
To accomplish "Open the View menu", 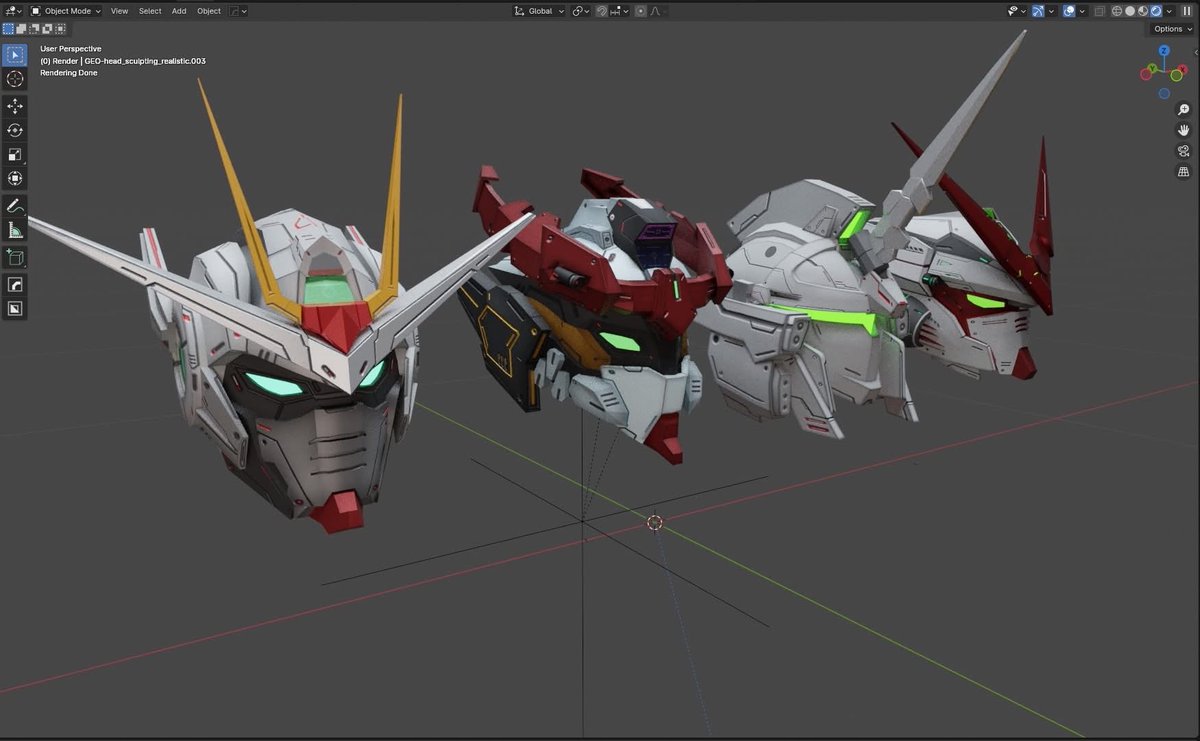I will click(119, 11).
